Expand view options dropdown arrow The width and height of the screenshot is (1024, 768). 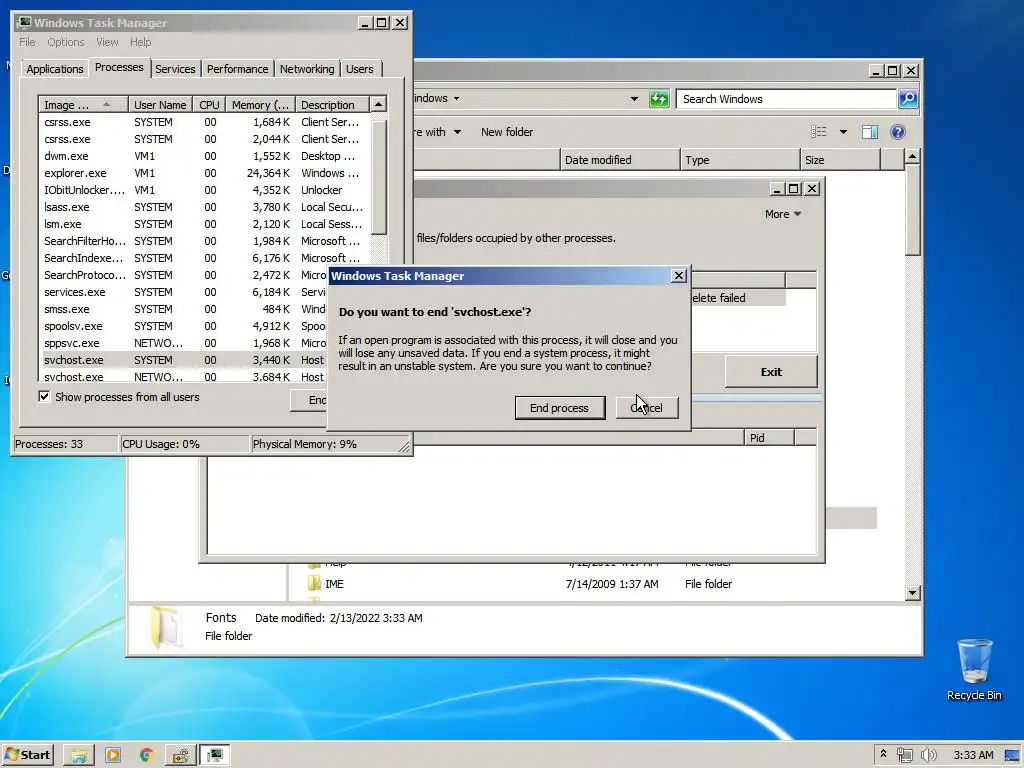(x=843, y=132)
